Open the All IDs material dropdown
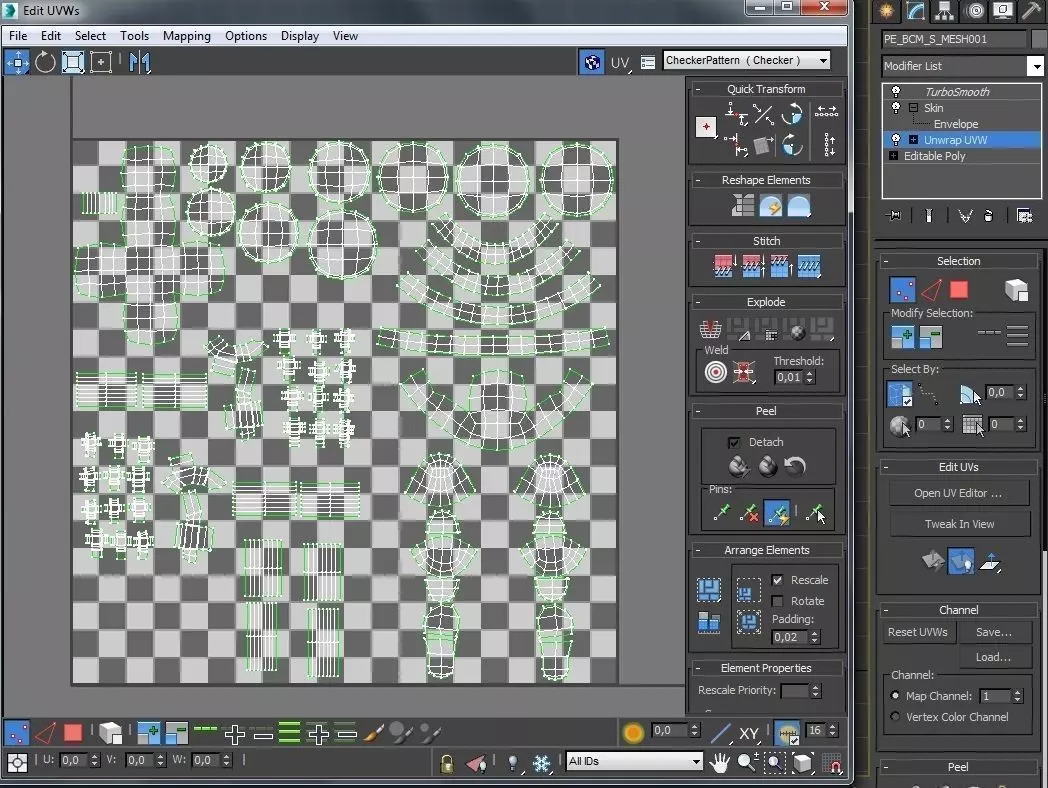The height and width of the screenshot is (788, 1048). click(x=696, y=761)
